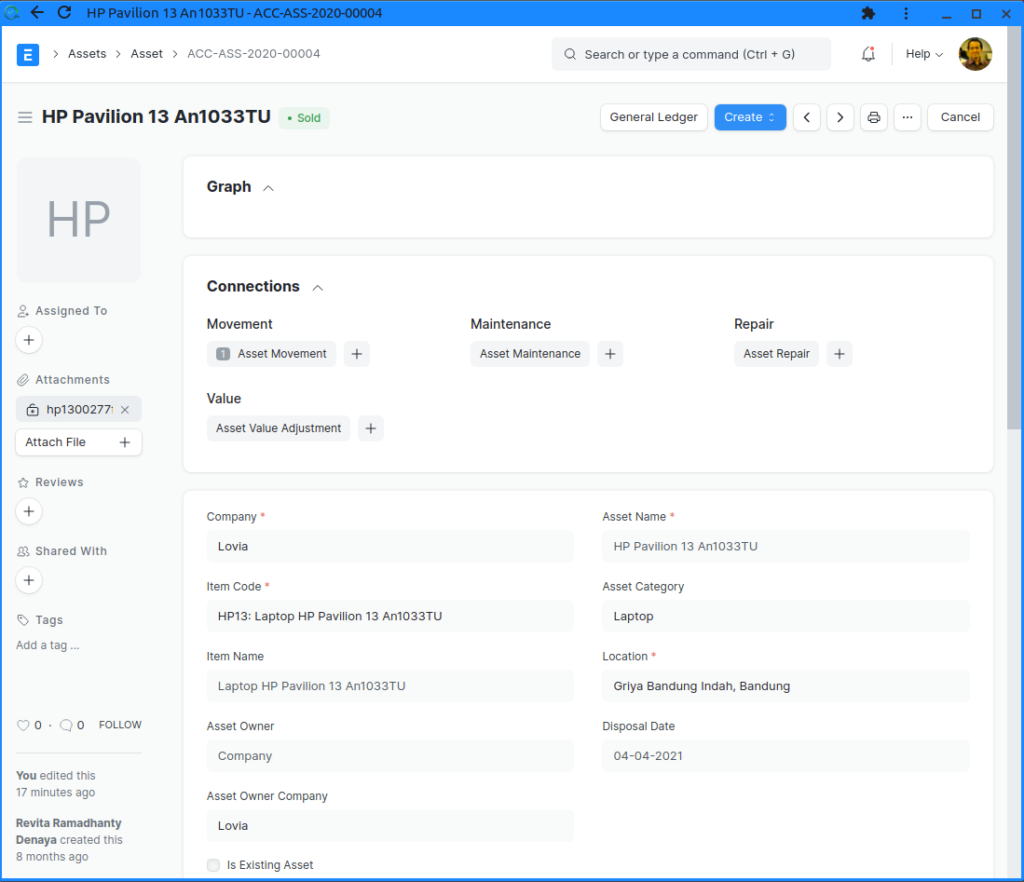
Task: Click the Item Name field
Action: 390,686
